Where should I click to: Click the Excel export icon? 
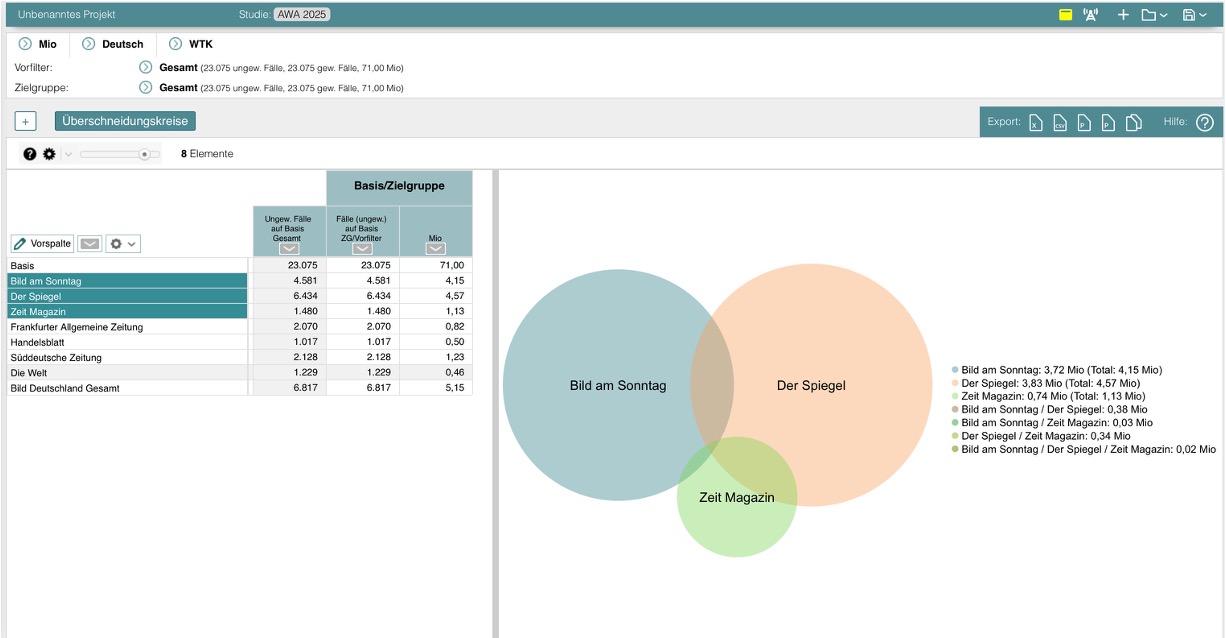(x=1036, y=123)
